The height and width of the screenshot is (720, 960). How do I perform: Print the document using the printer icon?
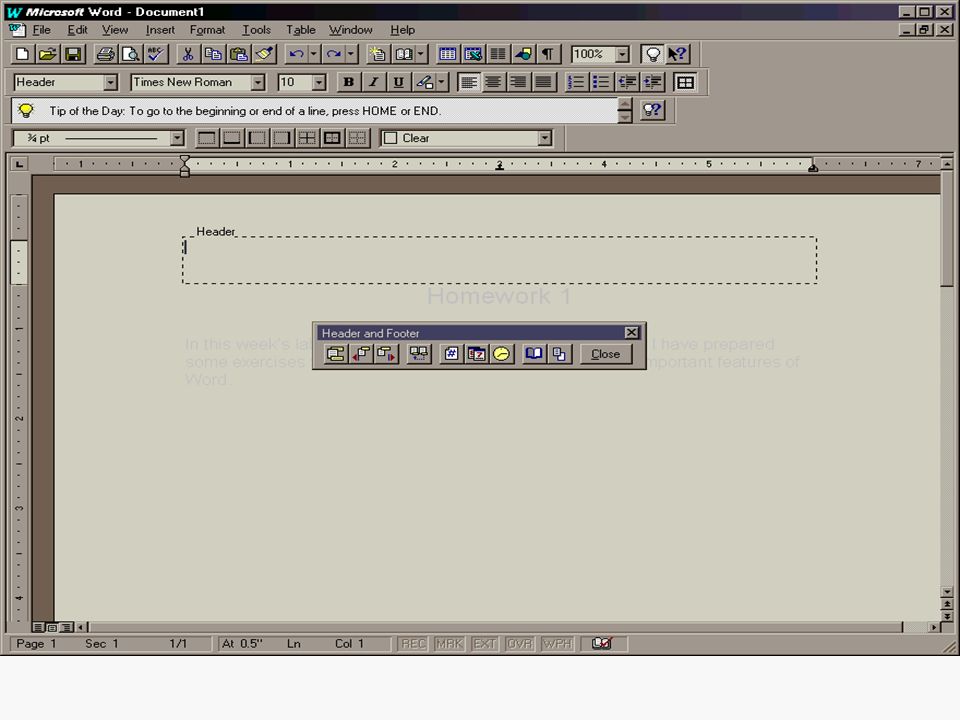pyautogui.click(x=105, y=54)
